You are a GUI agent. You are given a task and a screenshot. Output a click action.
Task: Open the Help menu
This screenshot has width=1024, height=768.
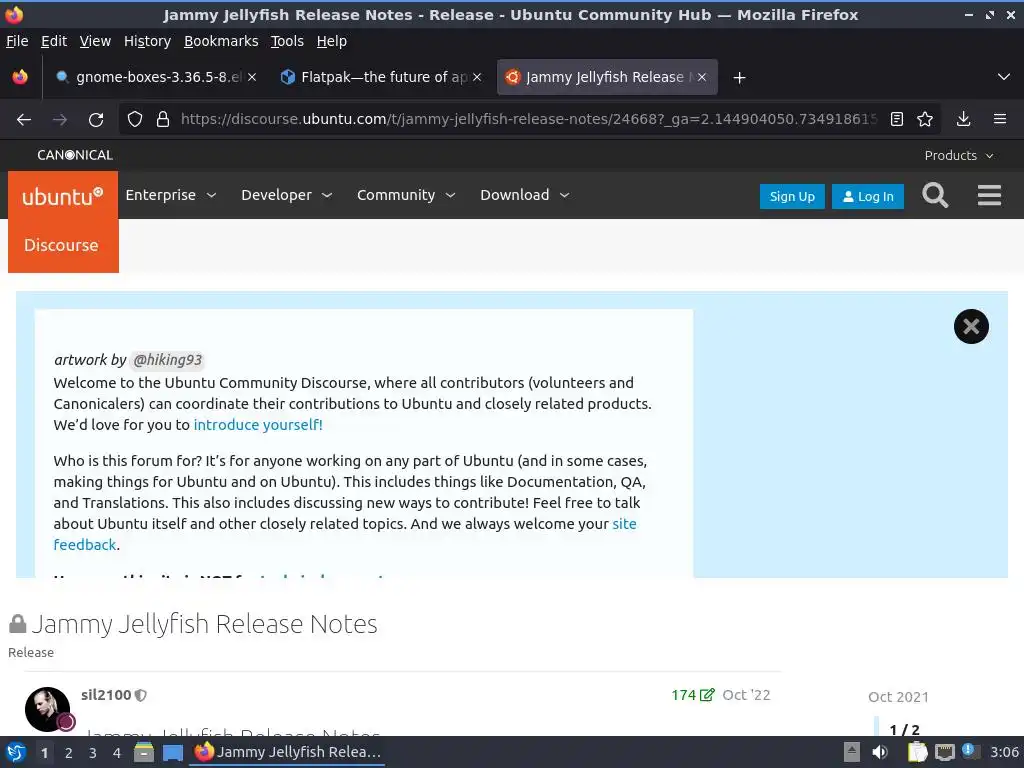pyautogui.click(x=332, y=41)
